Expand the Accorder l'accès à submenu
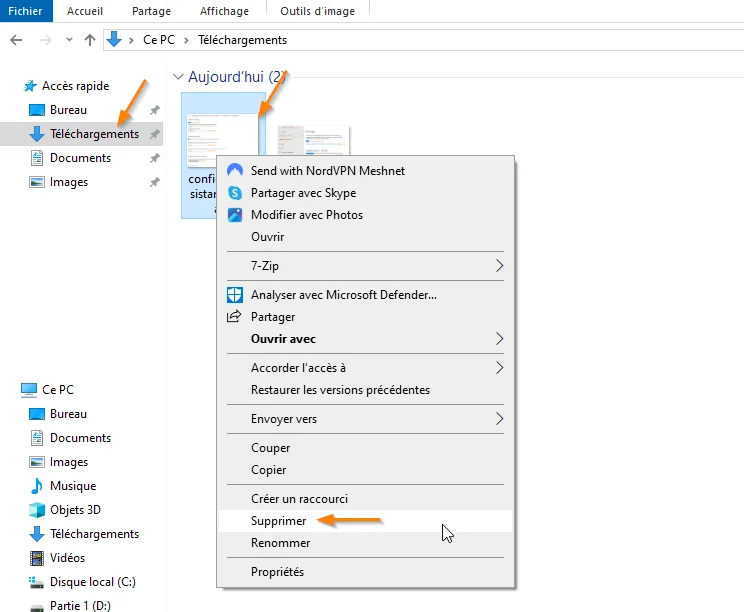 (365, 368)
